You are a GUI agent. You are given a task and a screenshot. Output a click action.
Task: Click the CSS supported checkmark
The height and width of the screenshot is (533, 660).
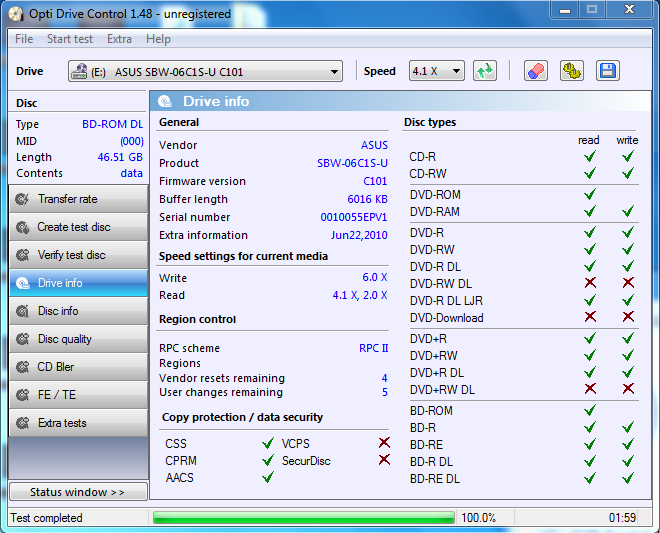click(x=268, y=443)
